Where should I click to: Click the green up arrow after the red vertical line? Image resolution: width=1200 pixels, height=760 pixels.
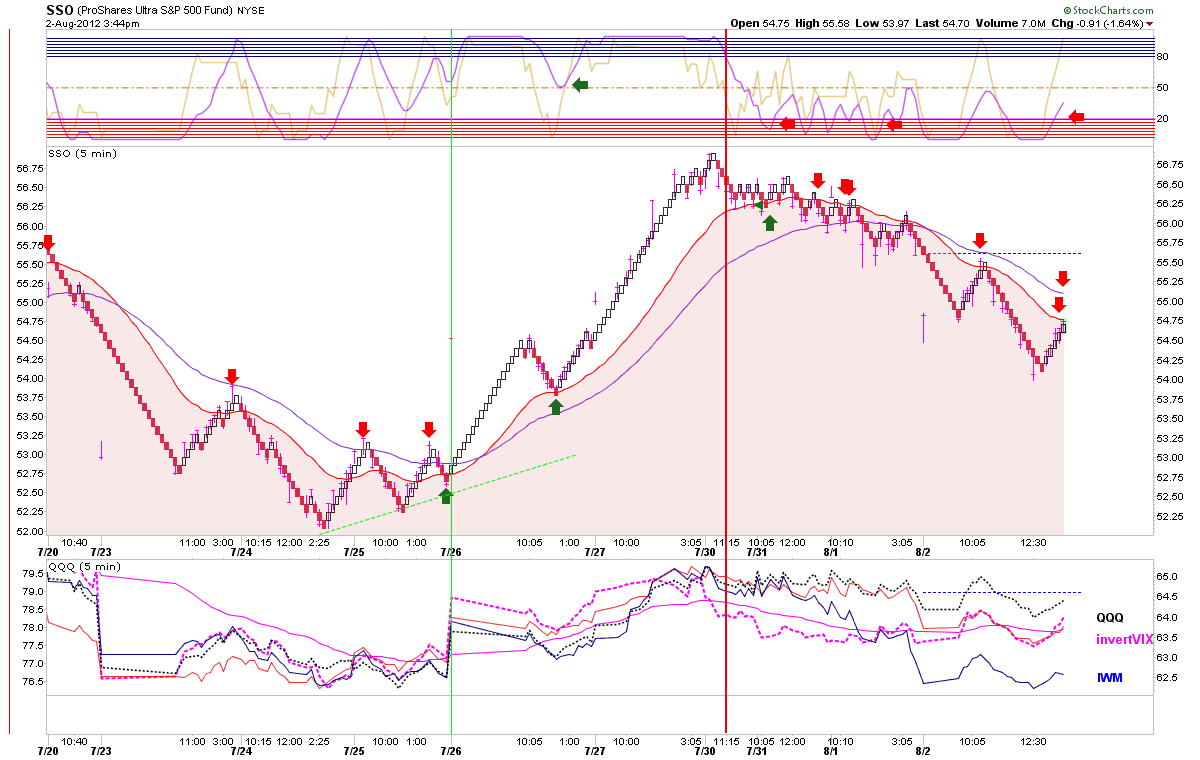click(x=769, y=222)
